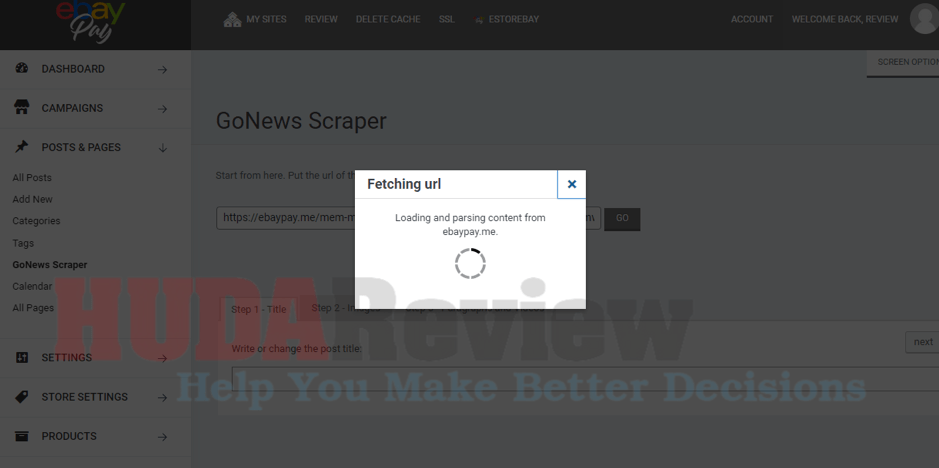Open GoNews Scraper sidebar link
The height and width of the screenshot is (468, 939).
[x=50, y=264]
